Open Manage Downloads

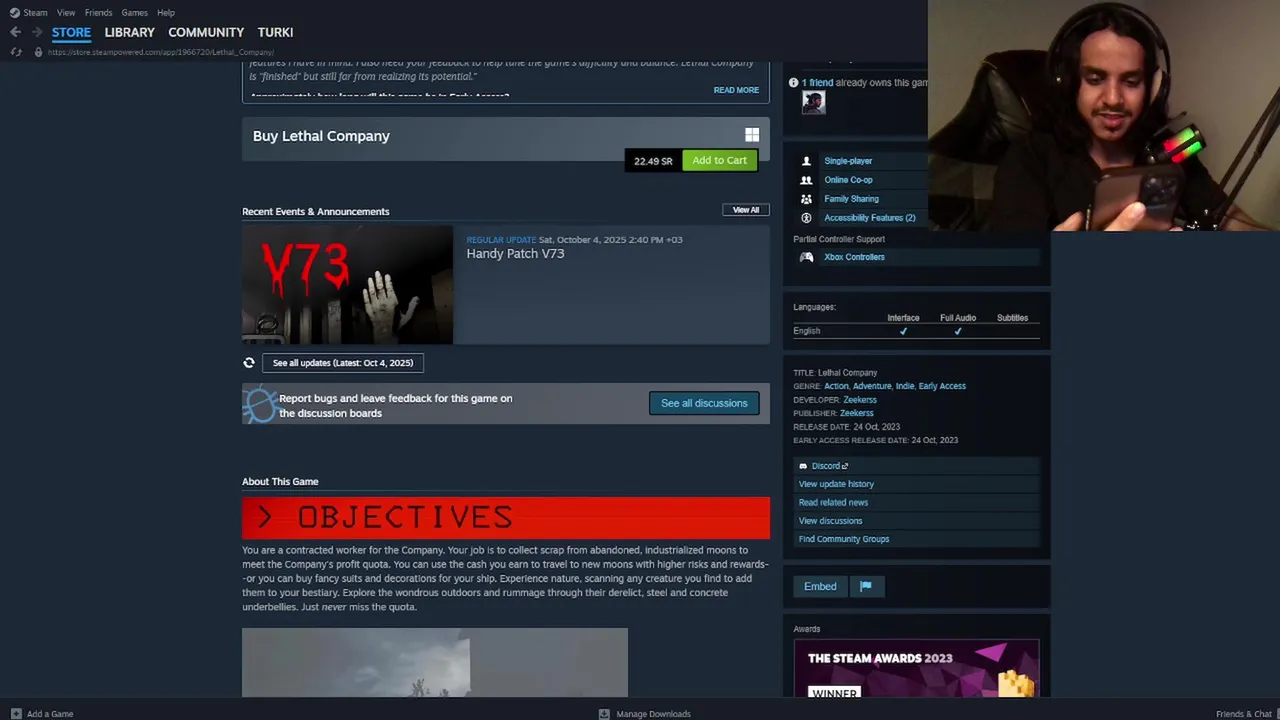pyautogui.click(x=645, y=714)
